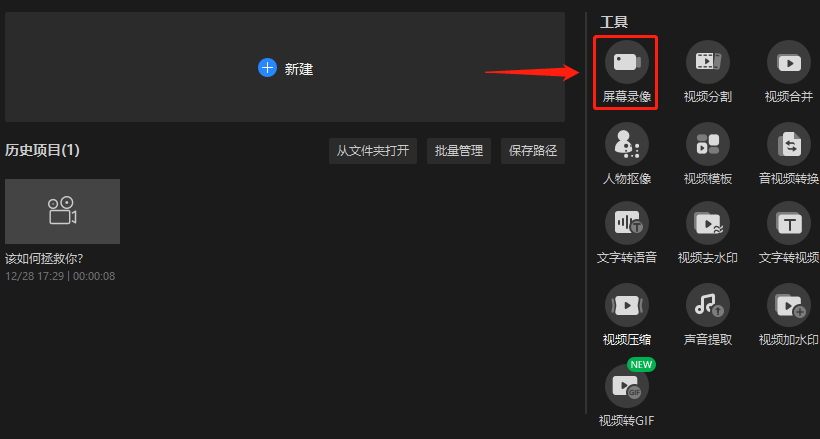
Task: Click the blue plus 新建 icon
Action: [267, 67]
